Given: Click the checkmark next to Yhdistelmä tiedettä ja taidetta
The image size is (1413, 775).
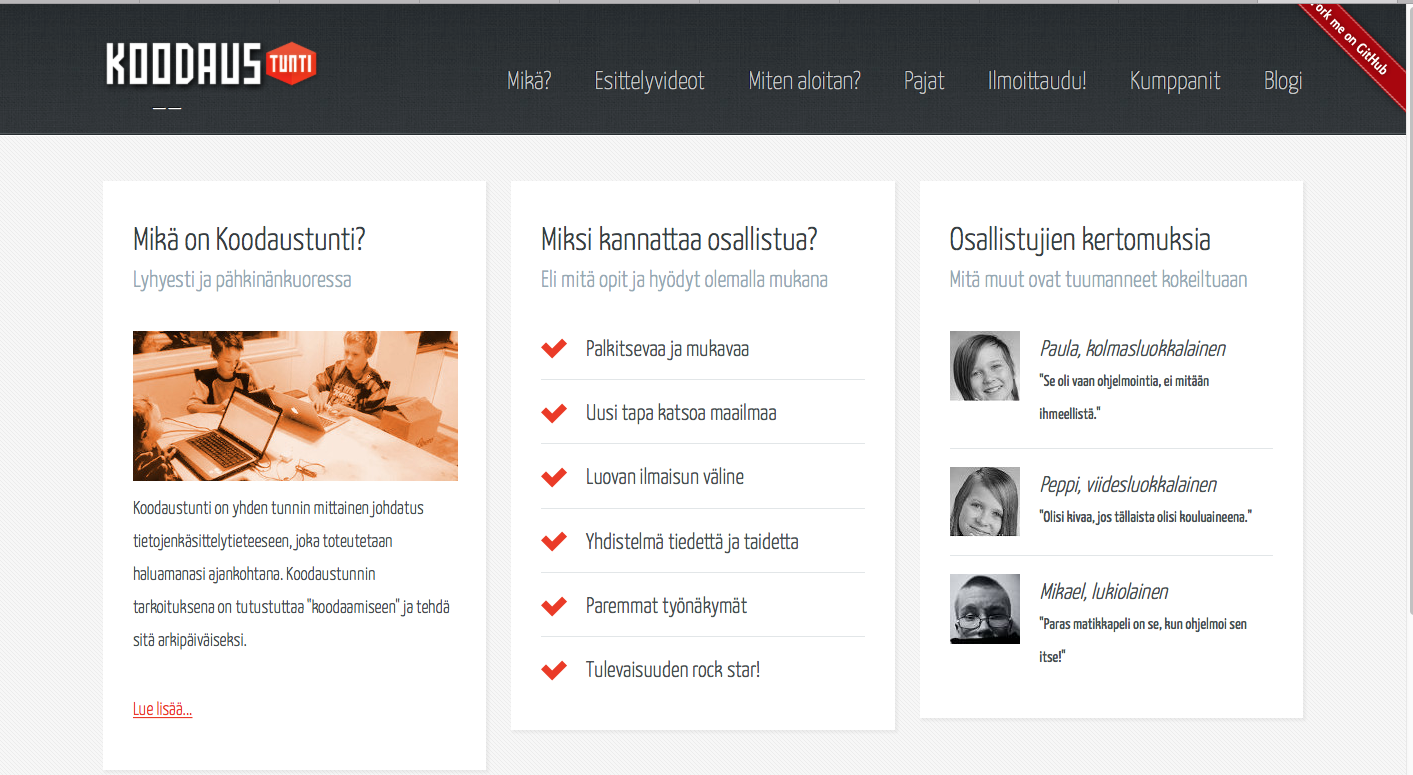Looking at the screenshot, I should pos(554,542).
